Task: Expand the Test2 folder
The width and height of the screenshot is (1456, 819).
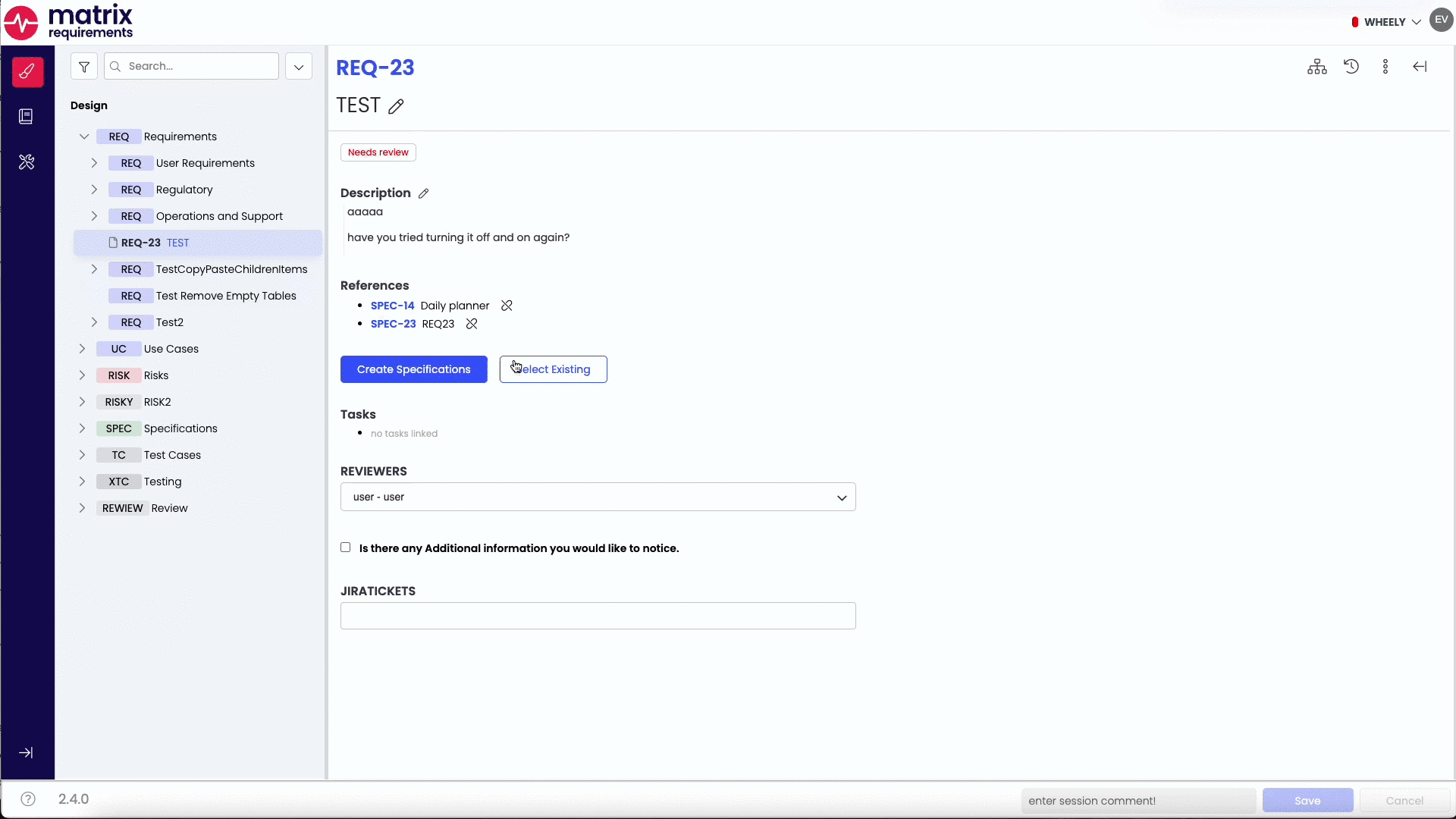Action: (94, 322)
